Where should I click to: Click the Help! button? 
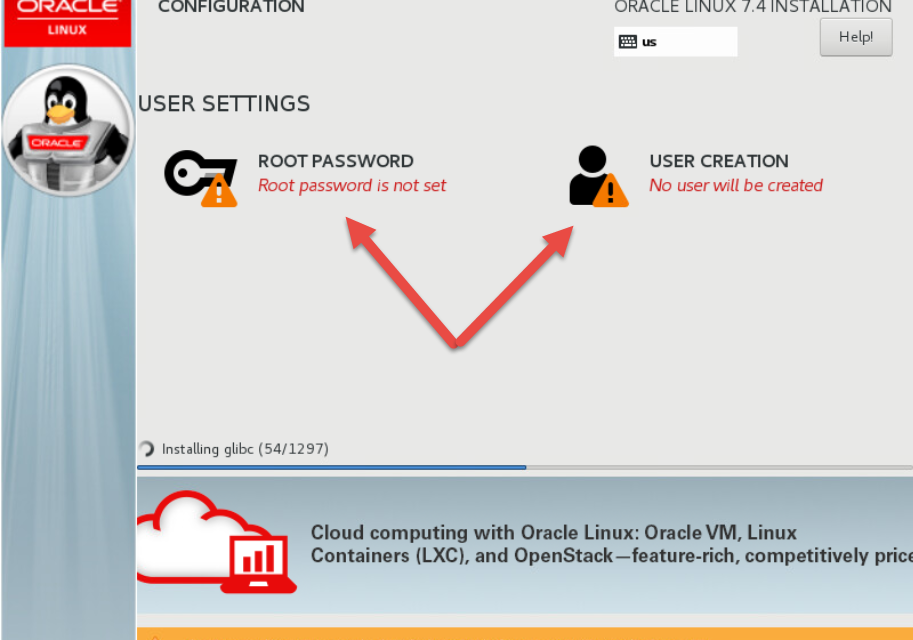pyautogui.click(x=856, y=37)
